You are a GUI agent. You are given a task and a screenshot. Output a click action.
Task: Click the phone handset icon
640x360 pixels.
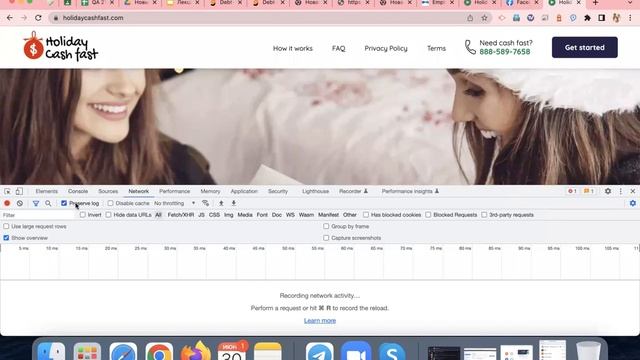pos(470,47)
